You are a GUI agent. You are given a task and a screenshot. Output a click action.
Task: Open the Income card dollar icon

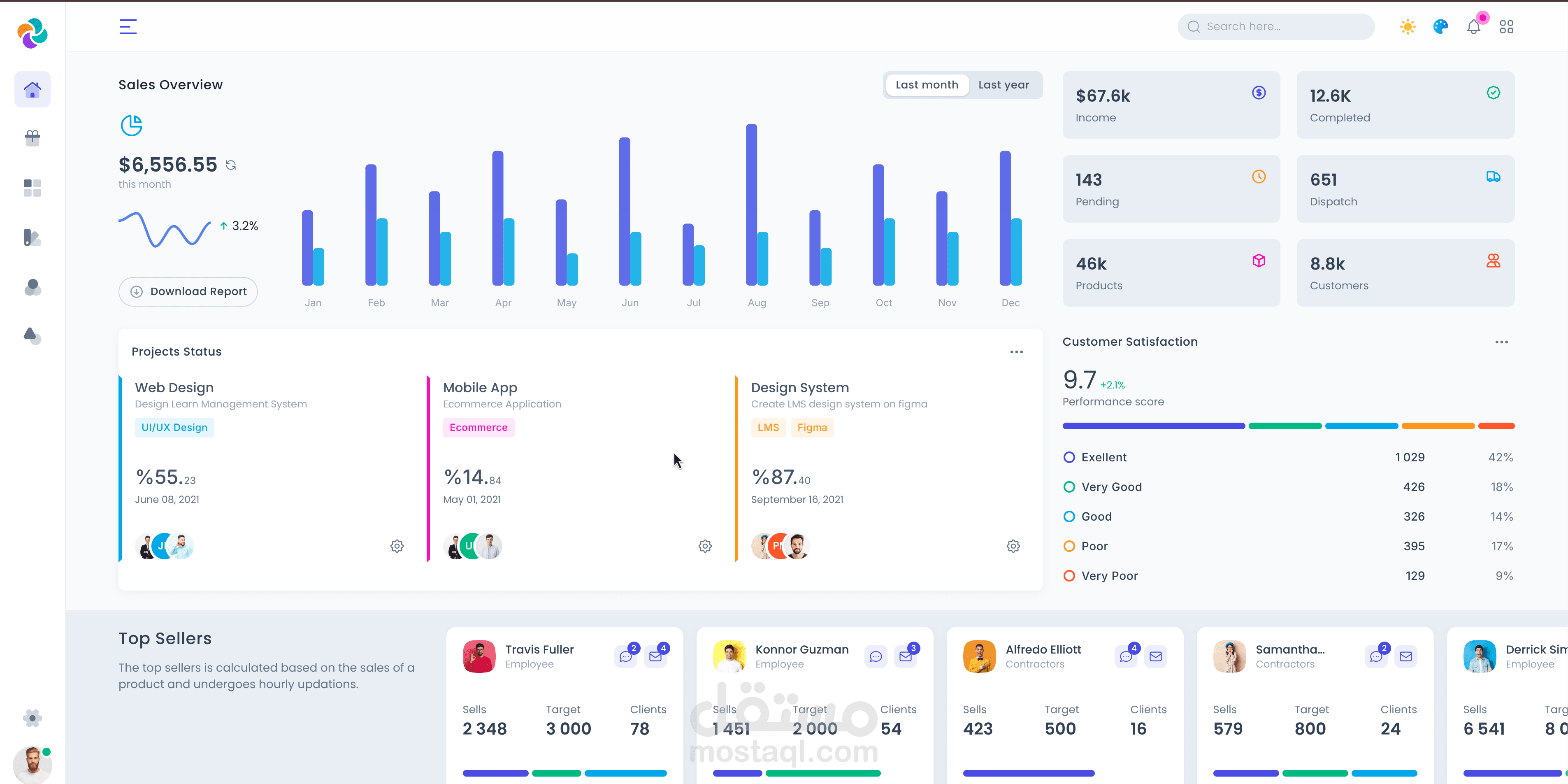pyautogui.click(x=1259, y=93)
